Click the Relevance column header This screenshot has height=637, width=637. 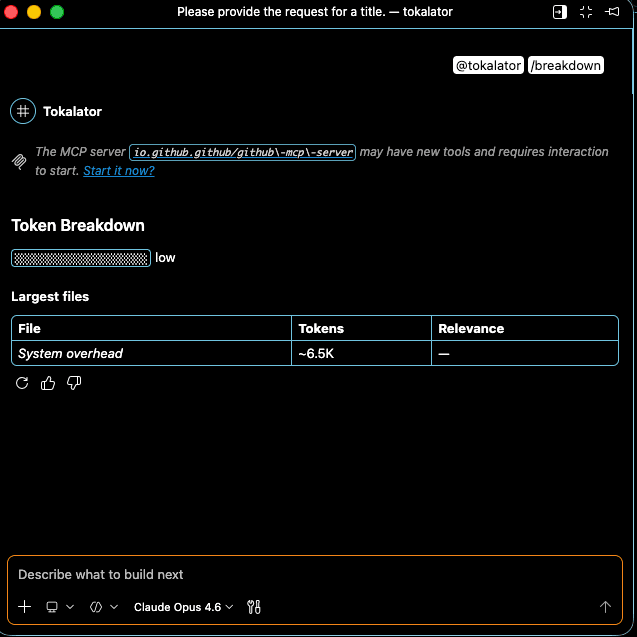524,328
